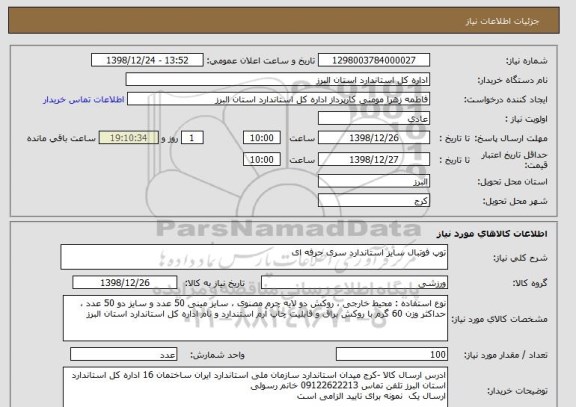Click the unit of measure field عدد

(123, 354)
